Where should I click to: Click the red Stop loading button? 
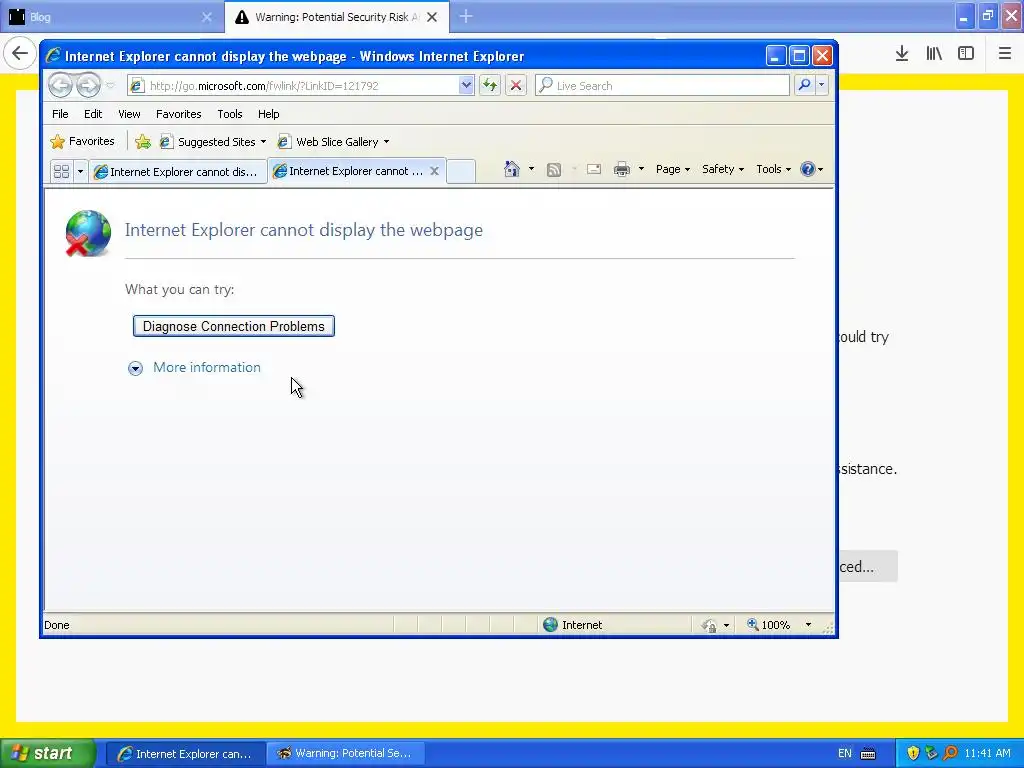pyautogui.click(x=516, y=86)
